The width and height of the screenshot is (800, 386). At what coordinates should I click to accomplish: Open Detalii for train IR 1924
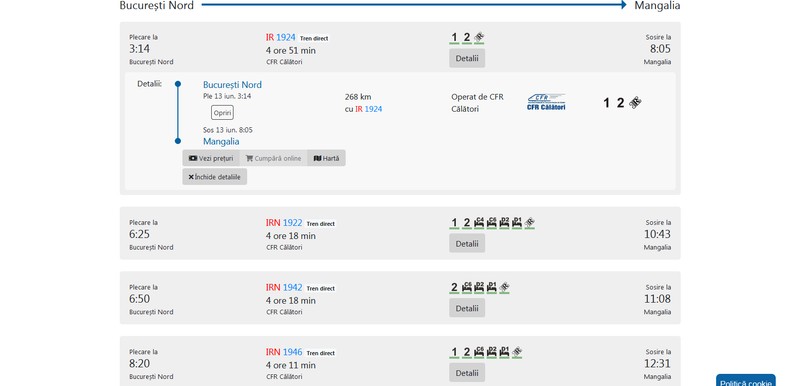tap(467, 58)
